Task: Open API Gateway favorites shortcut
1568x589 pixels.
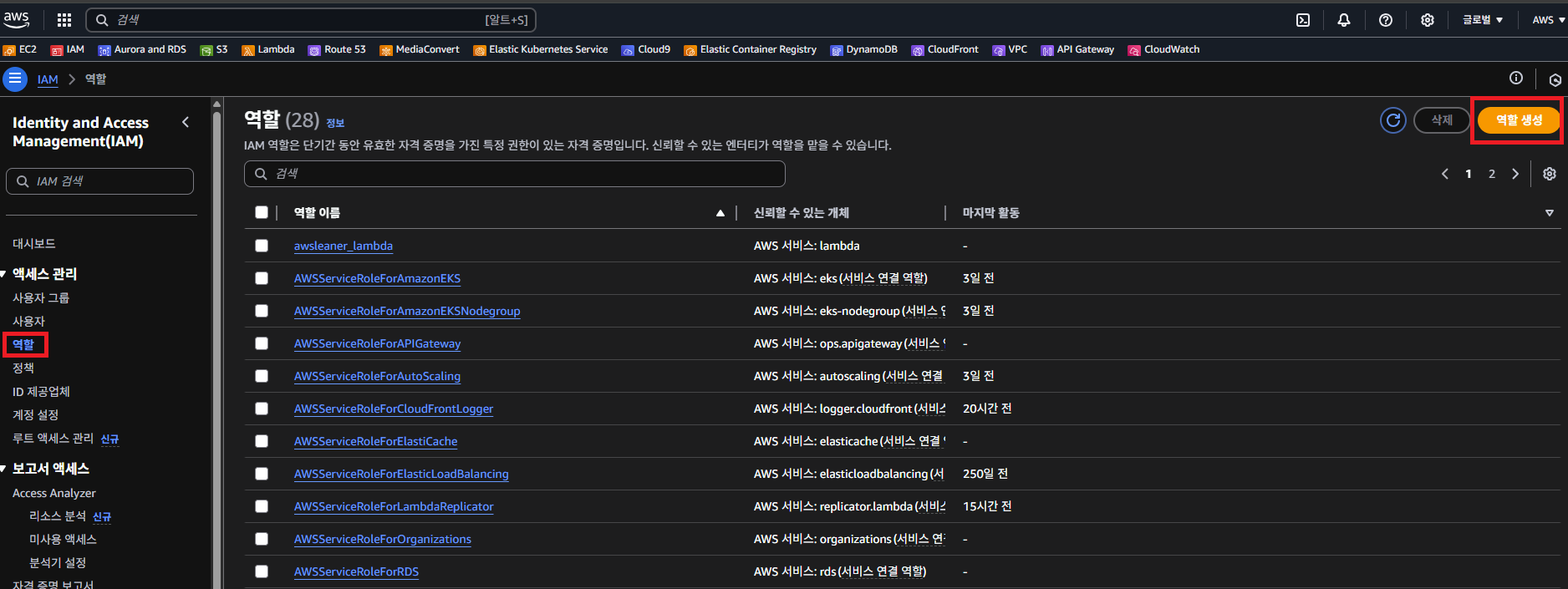Action: pyautogui.click(x=1077, y=50)
